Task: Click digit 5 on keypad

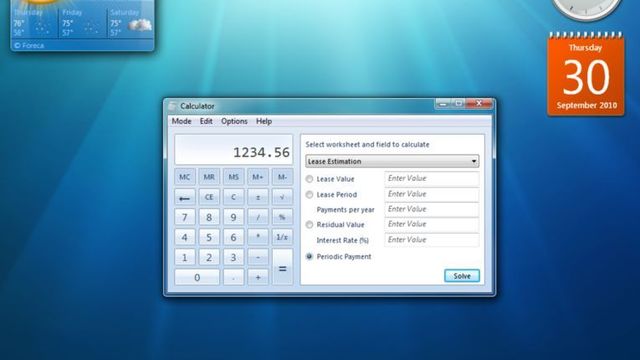Action: pyautogui.click(x=209, y=237)
